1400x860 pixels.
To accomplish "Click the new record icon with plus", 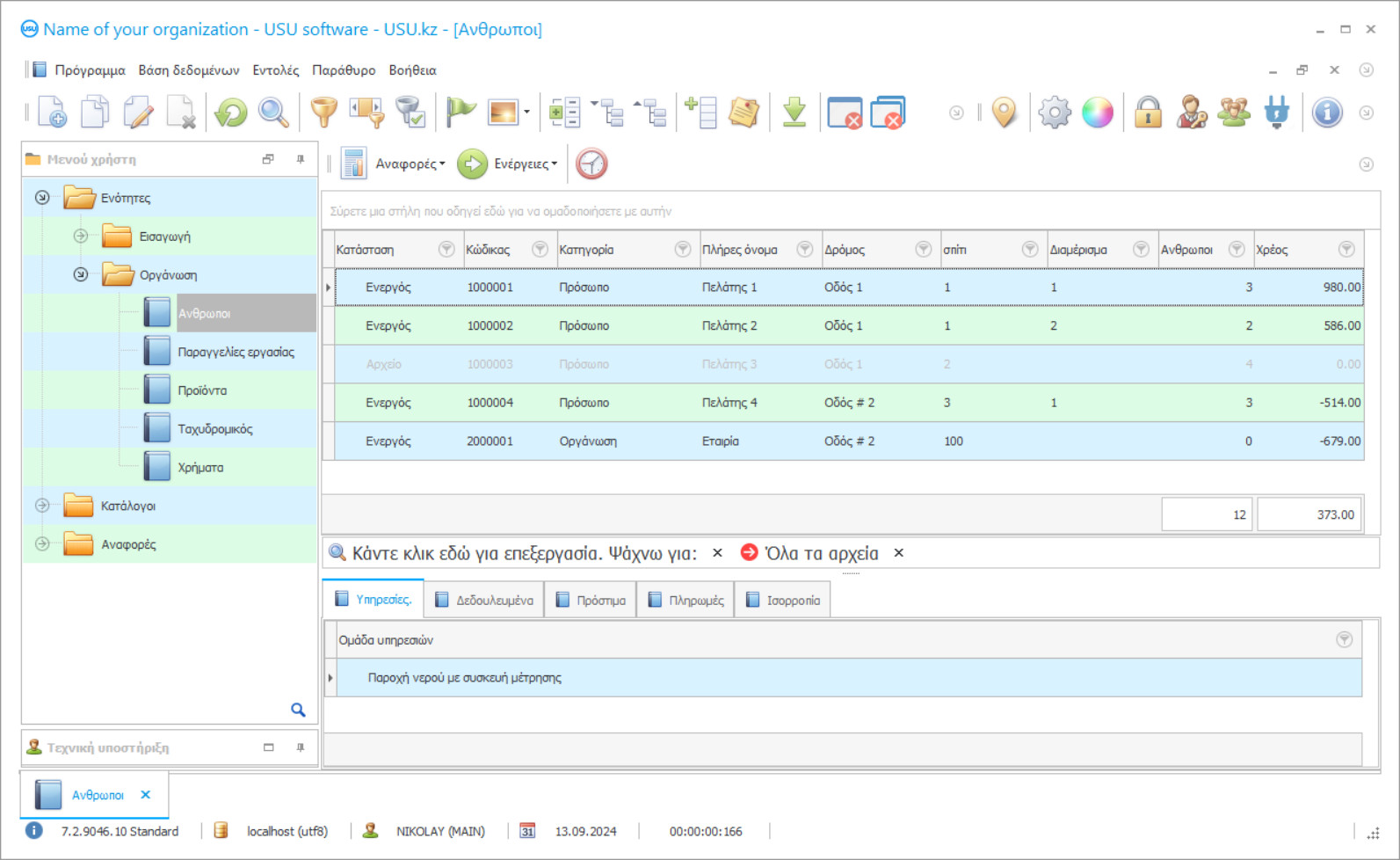I will pos(52,113).
